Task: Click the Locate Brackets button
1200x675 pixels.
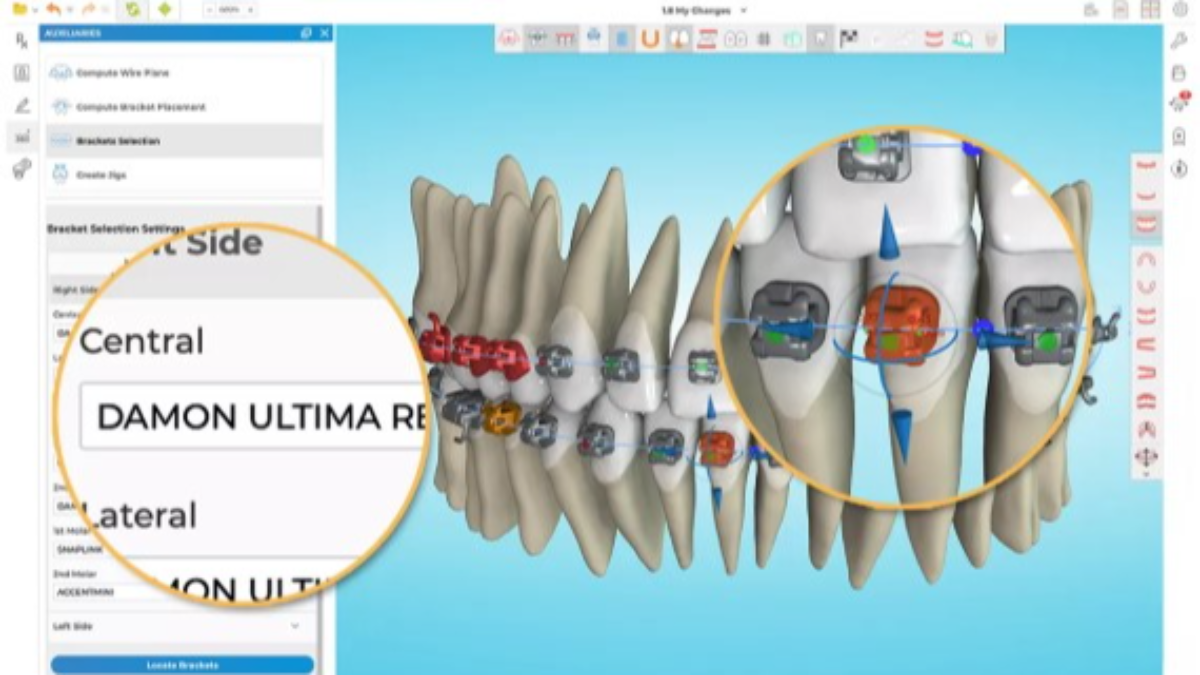Action: coord(182,665)
